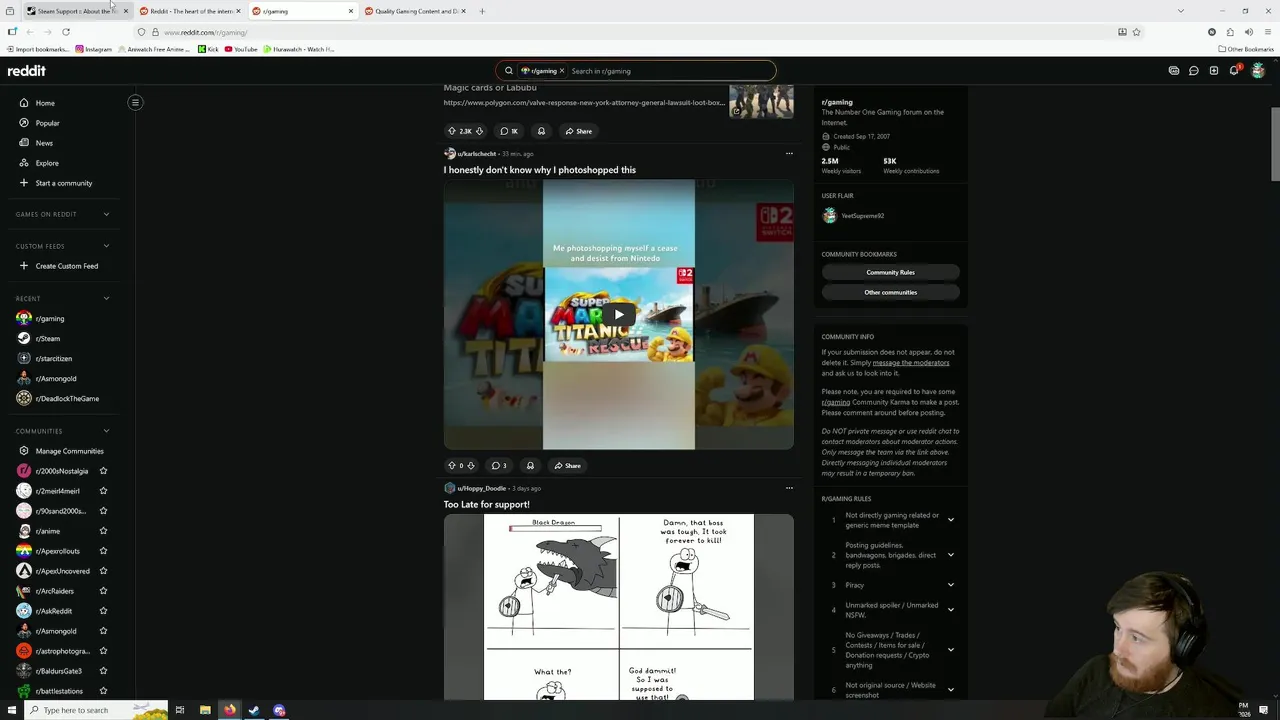The width and height of the screenshot is (1280, 720).
Task: Give award on the Valve lawsuit post
Action: [x=541, y=131]
